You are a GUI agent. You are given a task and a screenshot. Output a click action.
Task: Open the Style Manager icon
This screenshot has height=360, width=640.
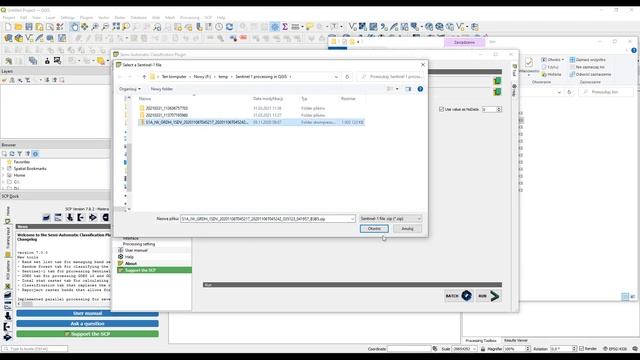pos(60,27)
